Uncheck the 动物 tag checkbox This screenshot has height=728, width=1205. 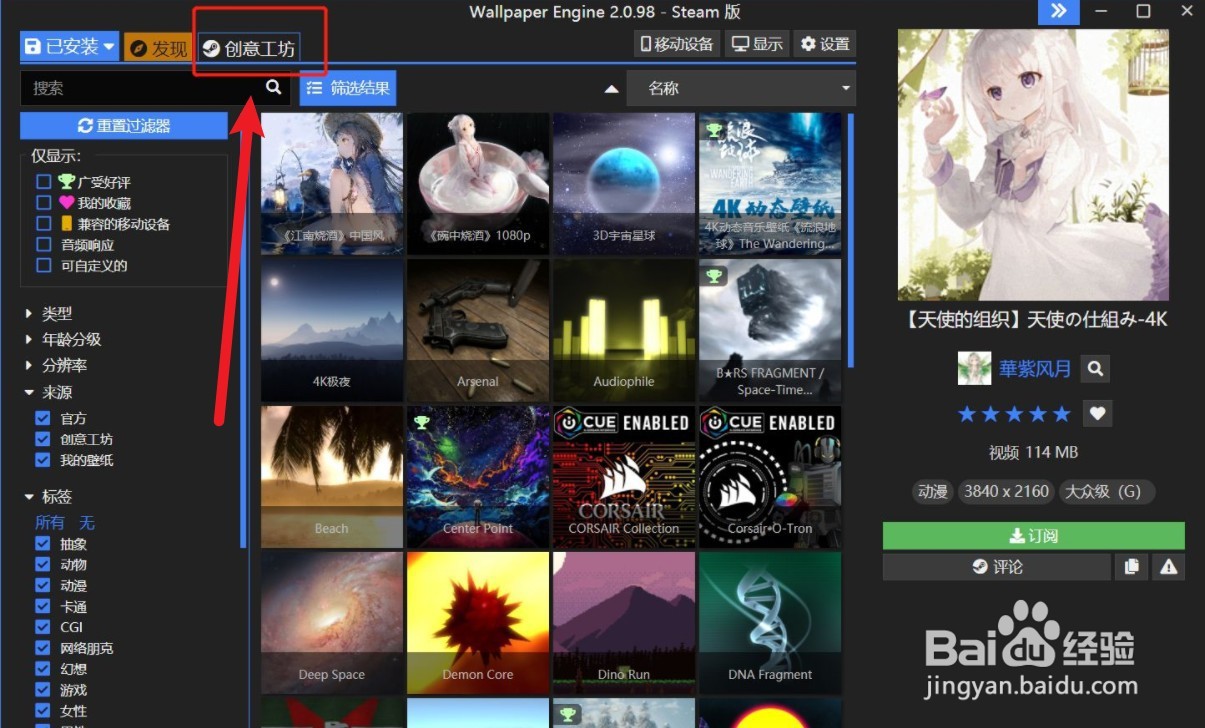point(43,564)
